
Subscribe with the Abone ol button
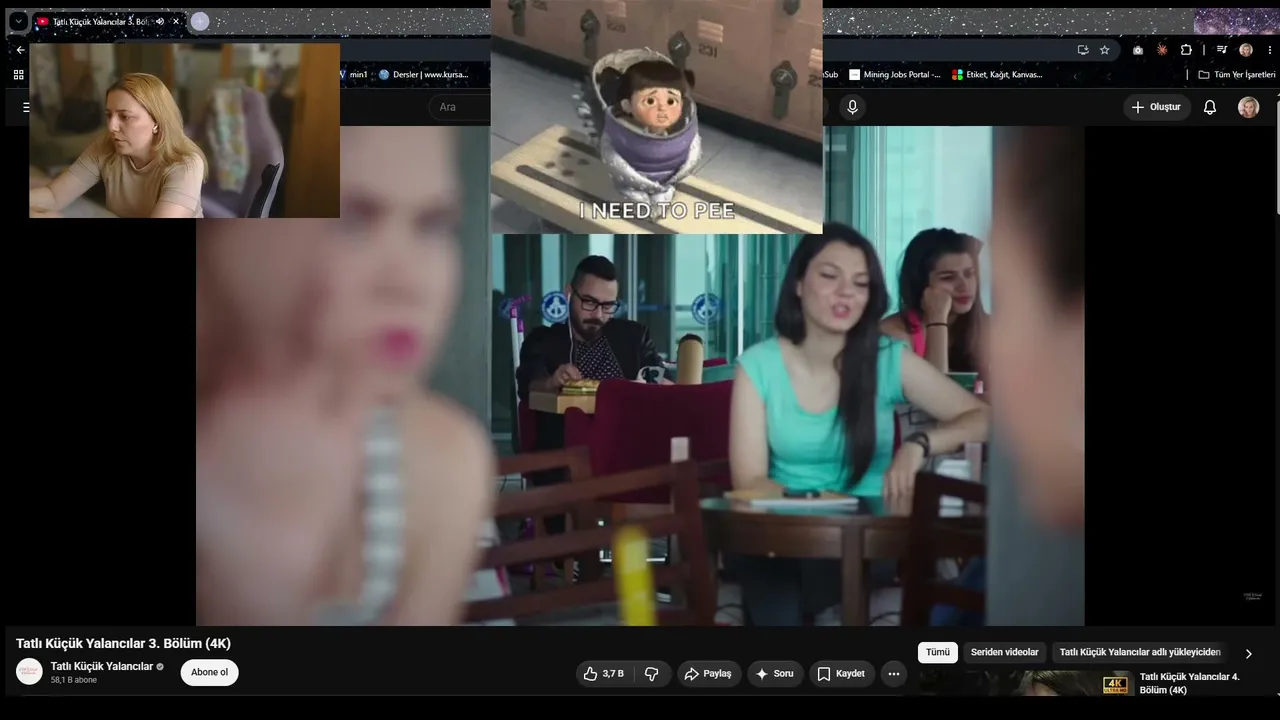210,672
